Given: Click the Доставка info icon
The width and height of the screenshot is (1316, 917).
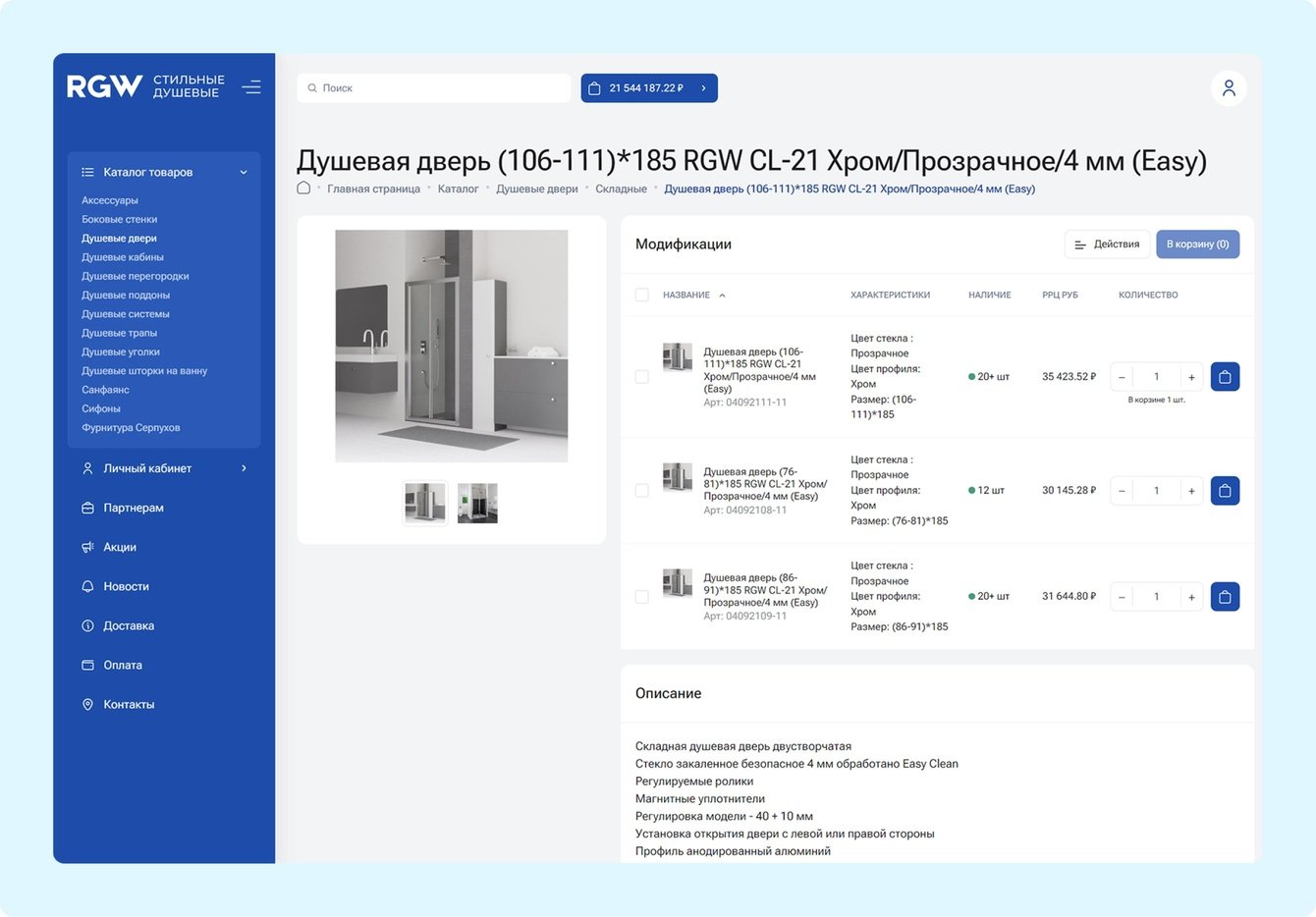Looking at the screenshot, I should (x=87, y=625).
